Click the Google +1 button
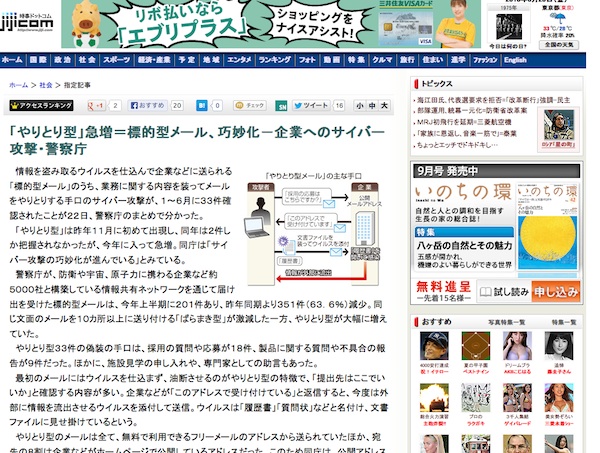Image resolution: width=600 pixels, height=453 pixels. tap(96, 105)
